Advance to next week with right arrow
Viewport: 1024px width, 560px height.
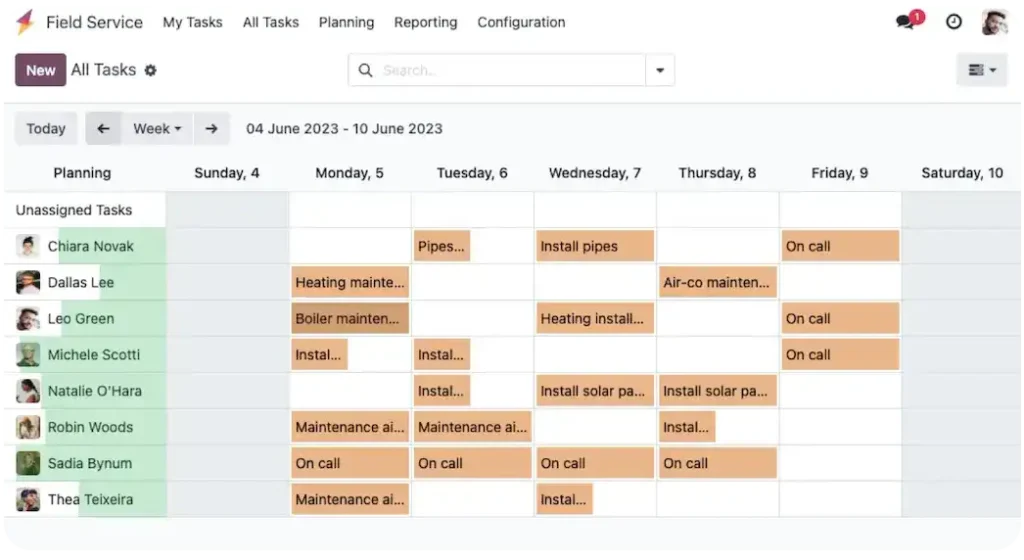[x=211, y=129]
